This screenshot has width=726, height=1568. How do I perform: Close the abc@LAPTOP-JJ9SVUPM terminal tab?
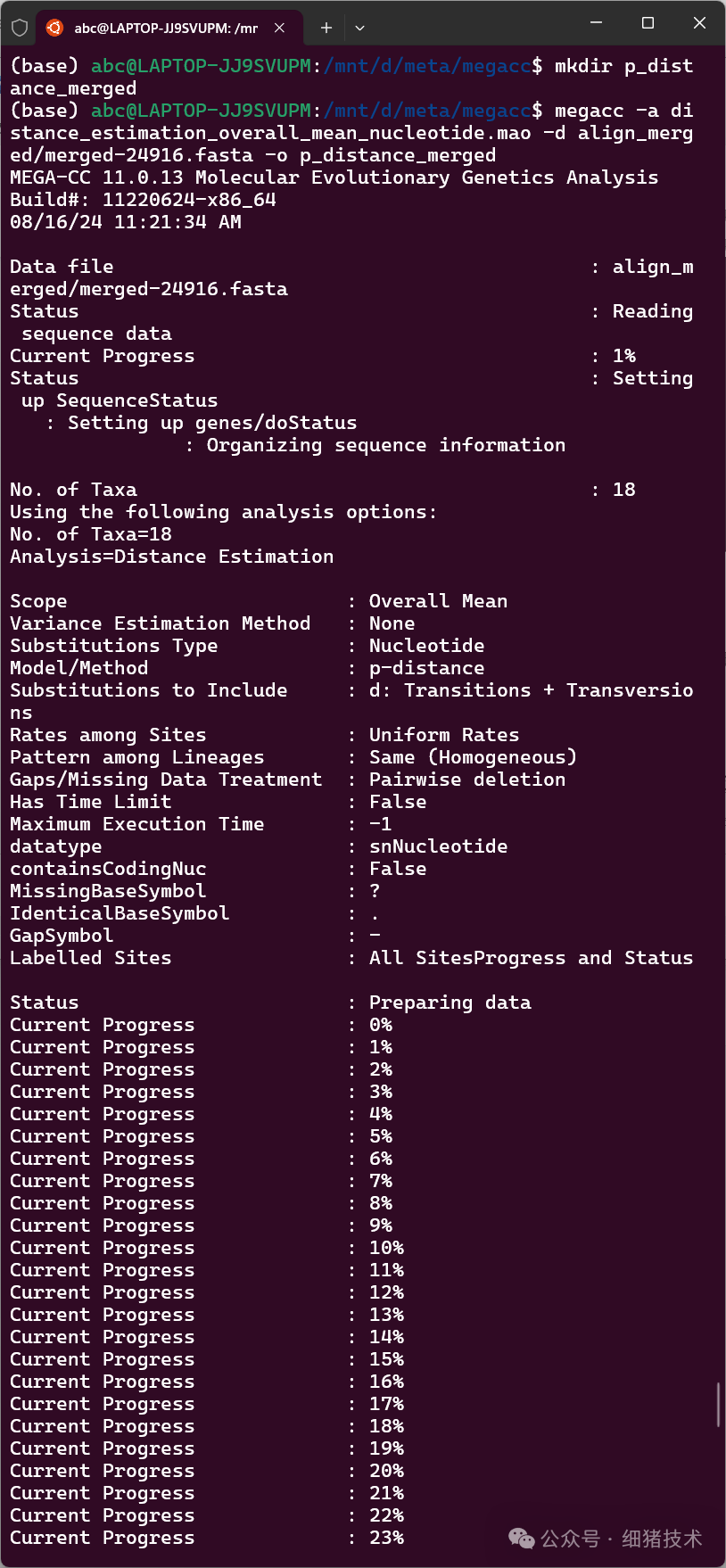[x=279, y=28]
